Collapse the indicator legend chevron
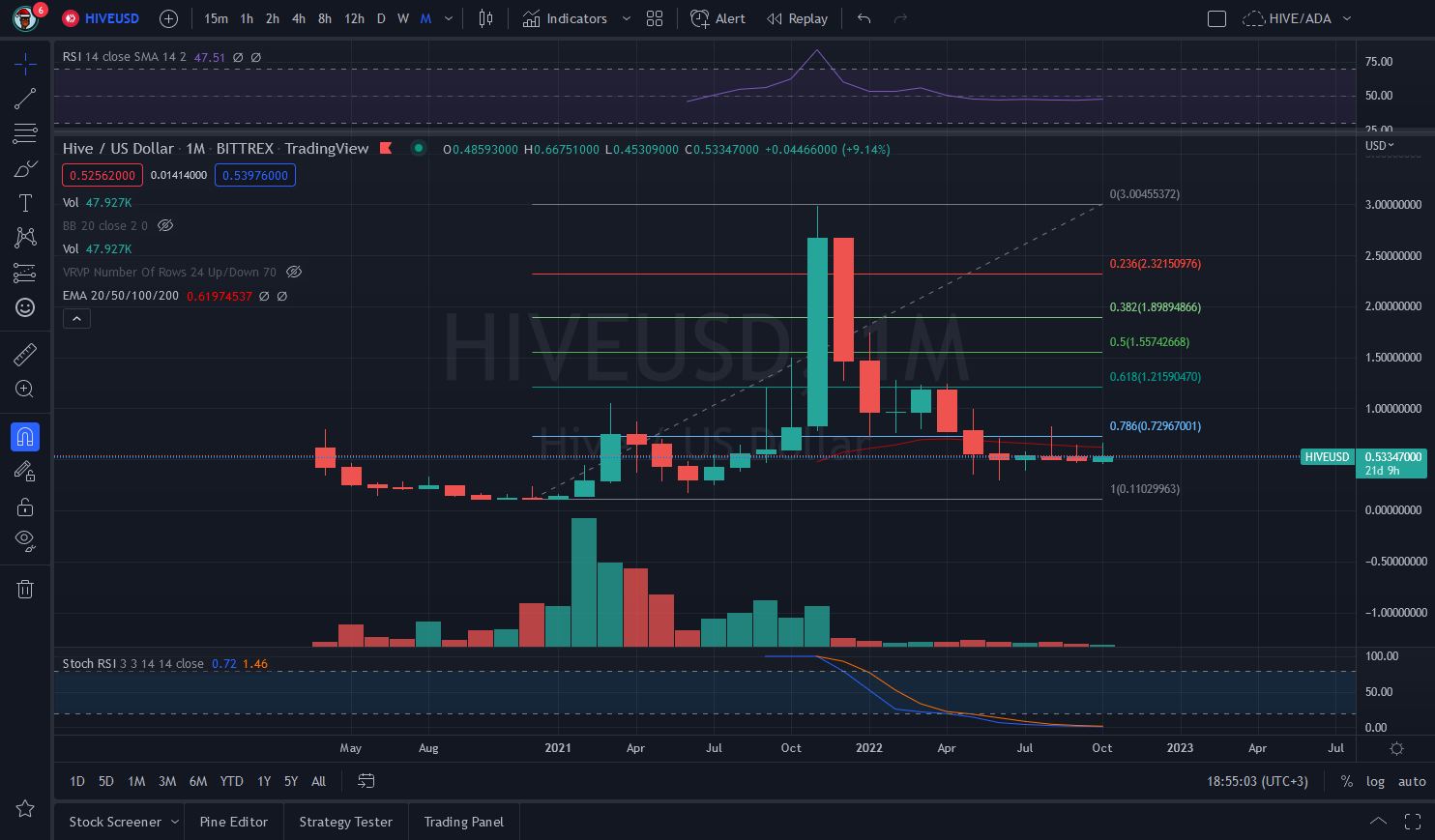Screen dimensions: 1435x840 tap(76, 318)
